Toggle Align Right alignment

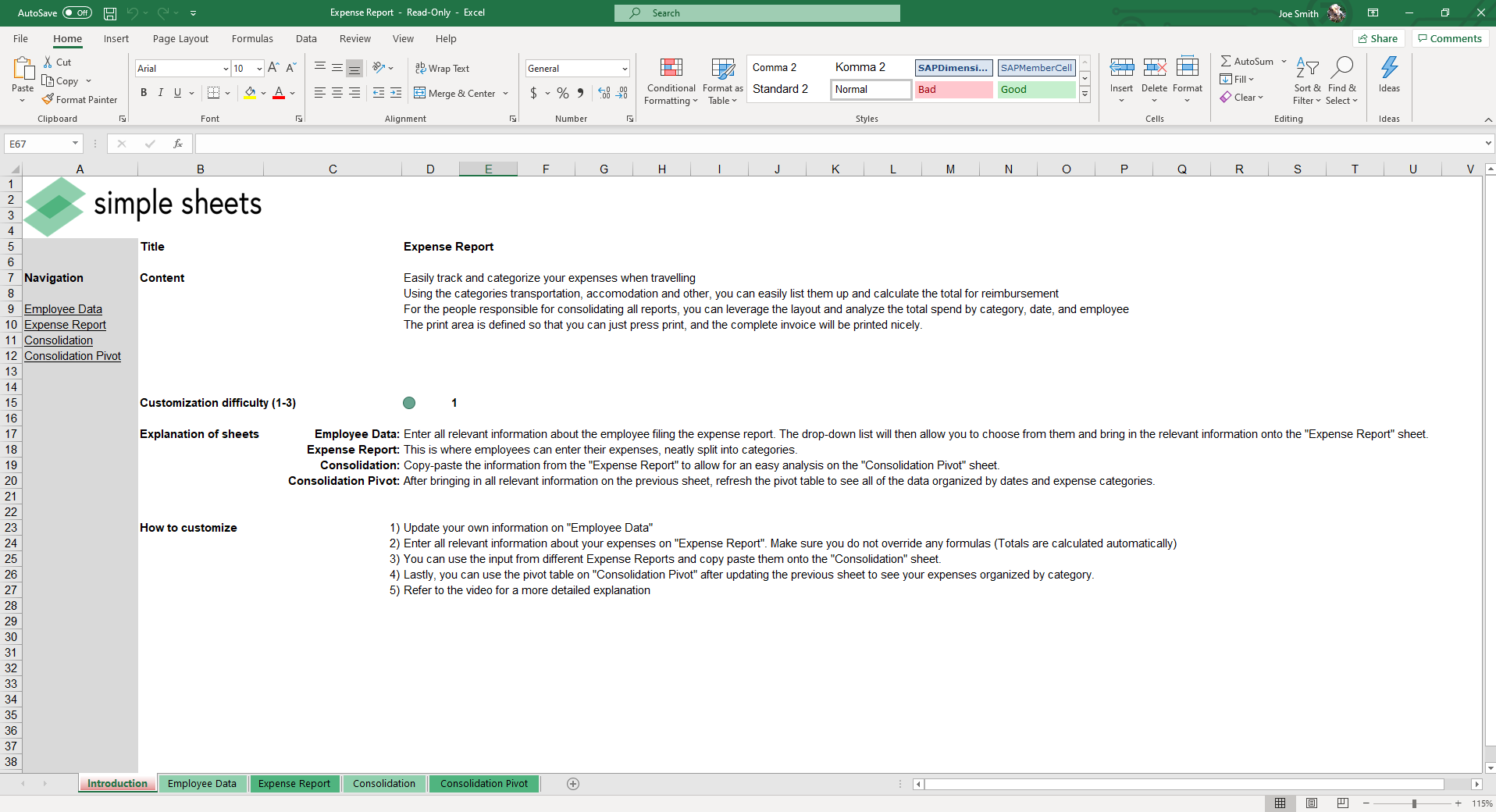(x=354, y=93)
